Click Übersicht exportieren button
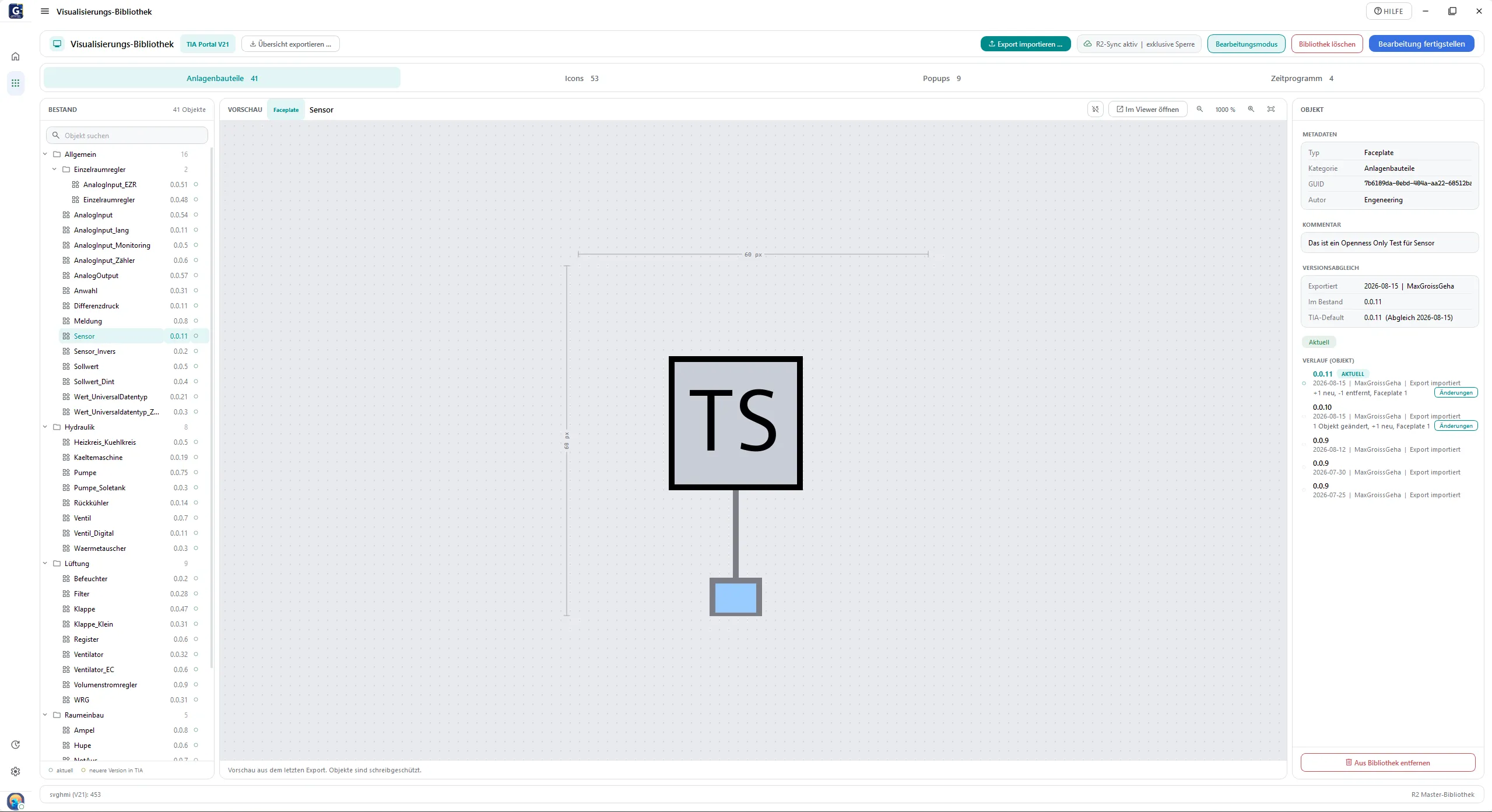Screen dimensions: 1492x812 290,44
